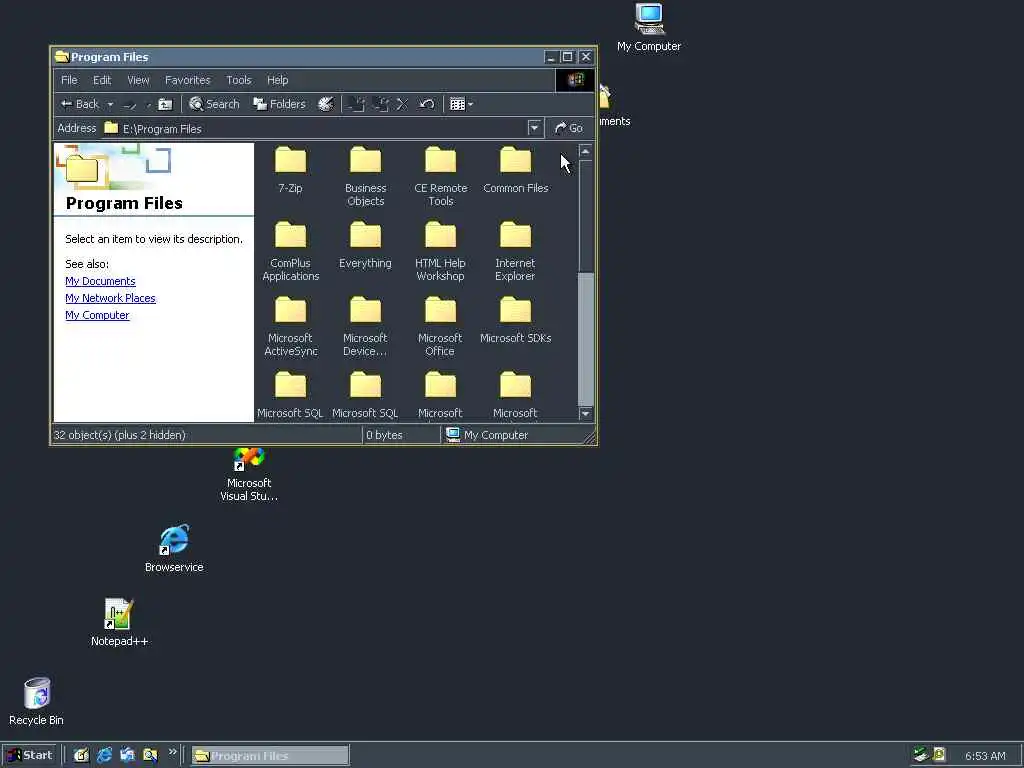Click the My Computer zone in status bar
Viewport: 1024px width, 768px height.
tap(487, 435)
